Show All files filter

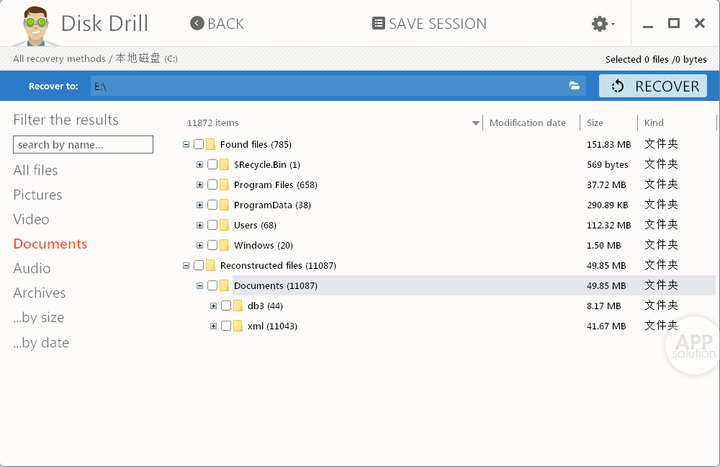(x=35, y=170)
